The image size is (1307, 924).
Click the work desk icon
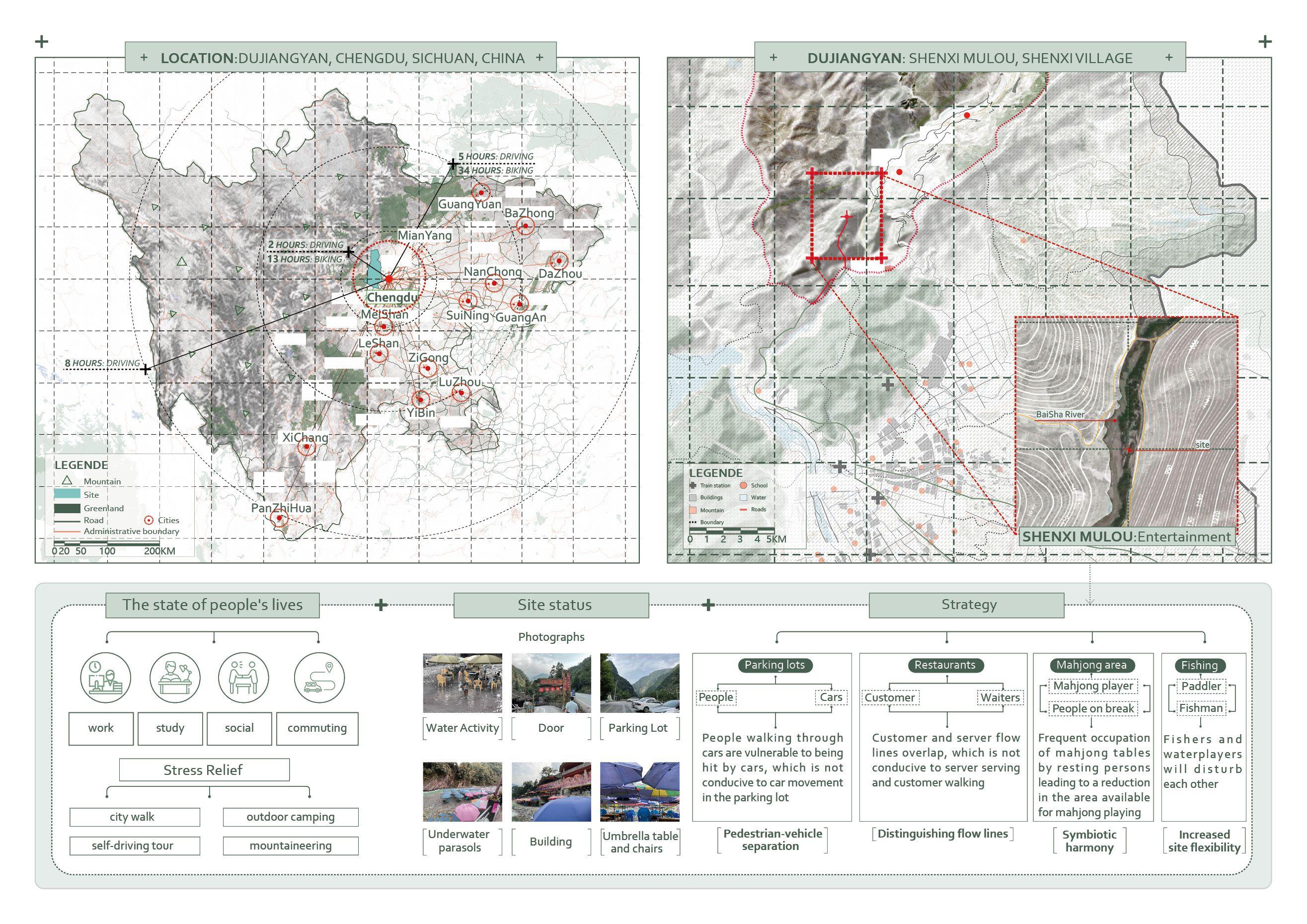106,678
